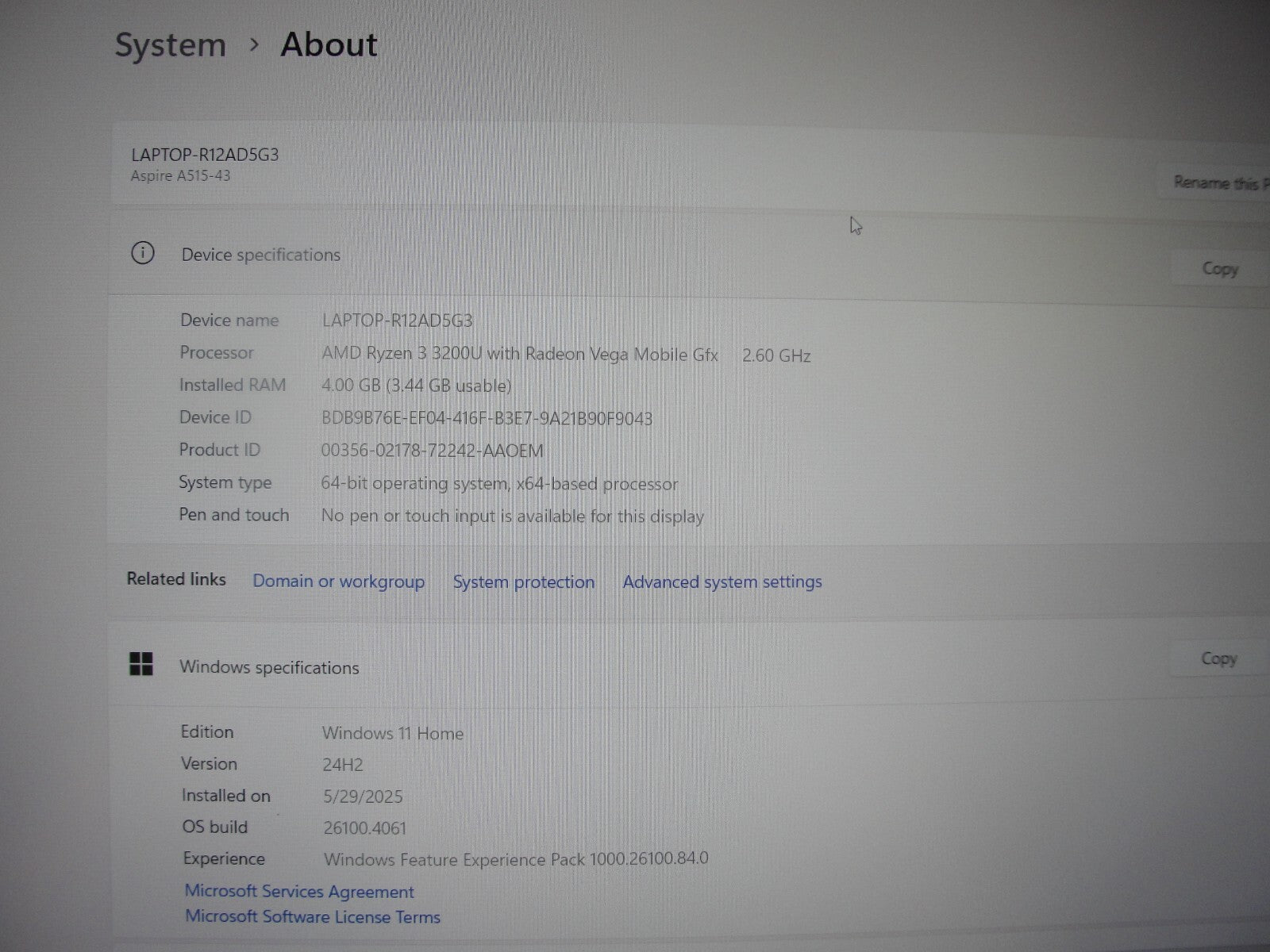The width and height of the screenshot is (1270, 952).
Task: Click the 4.00 GB (3.44 GB usable) value
Action: click(417, 386)
